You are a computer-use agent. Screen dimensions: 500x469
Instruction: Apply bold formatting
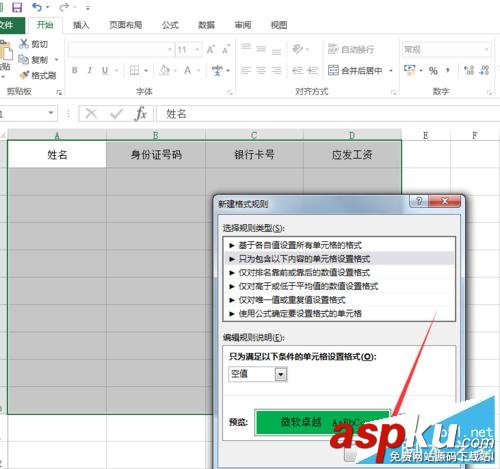coord(75,70)
